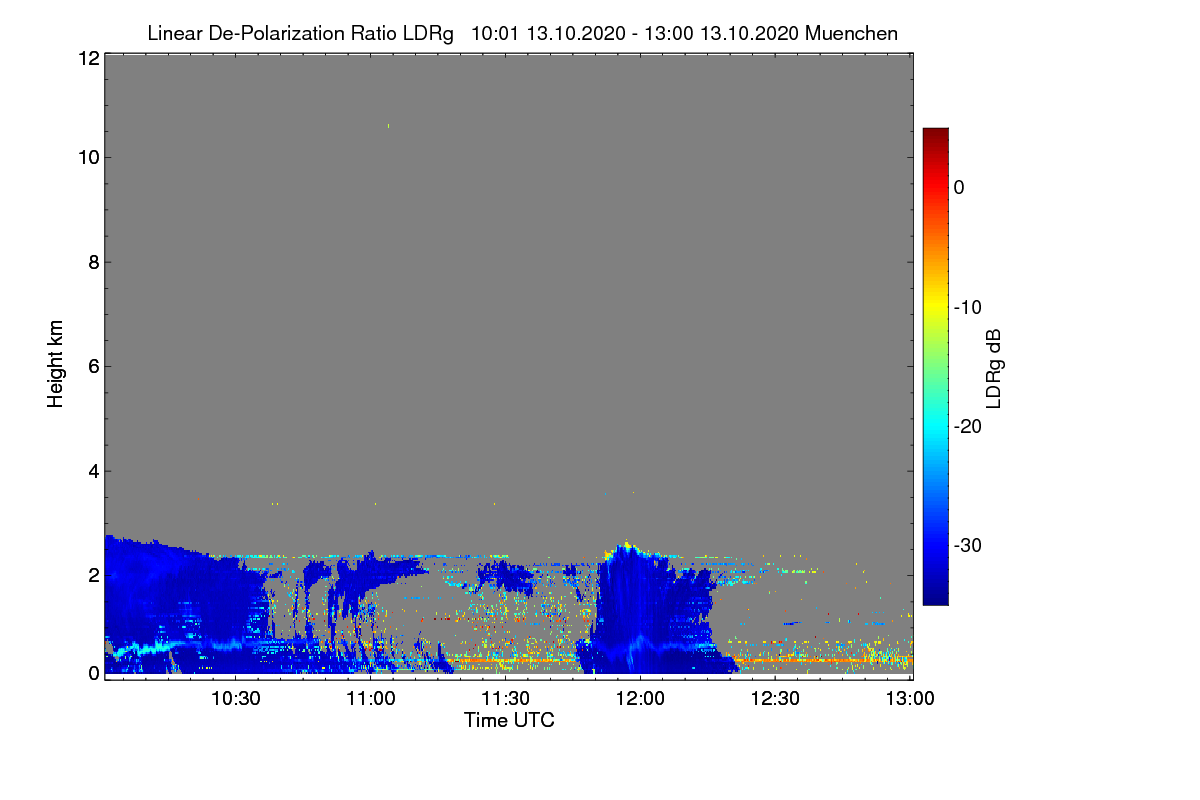Click the colorbar '-10' tick value

967,307
